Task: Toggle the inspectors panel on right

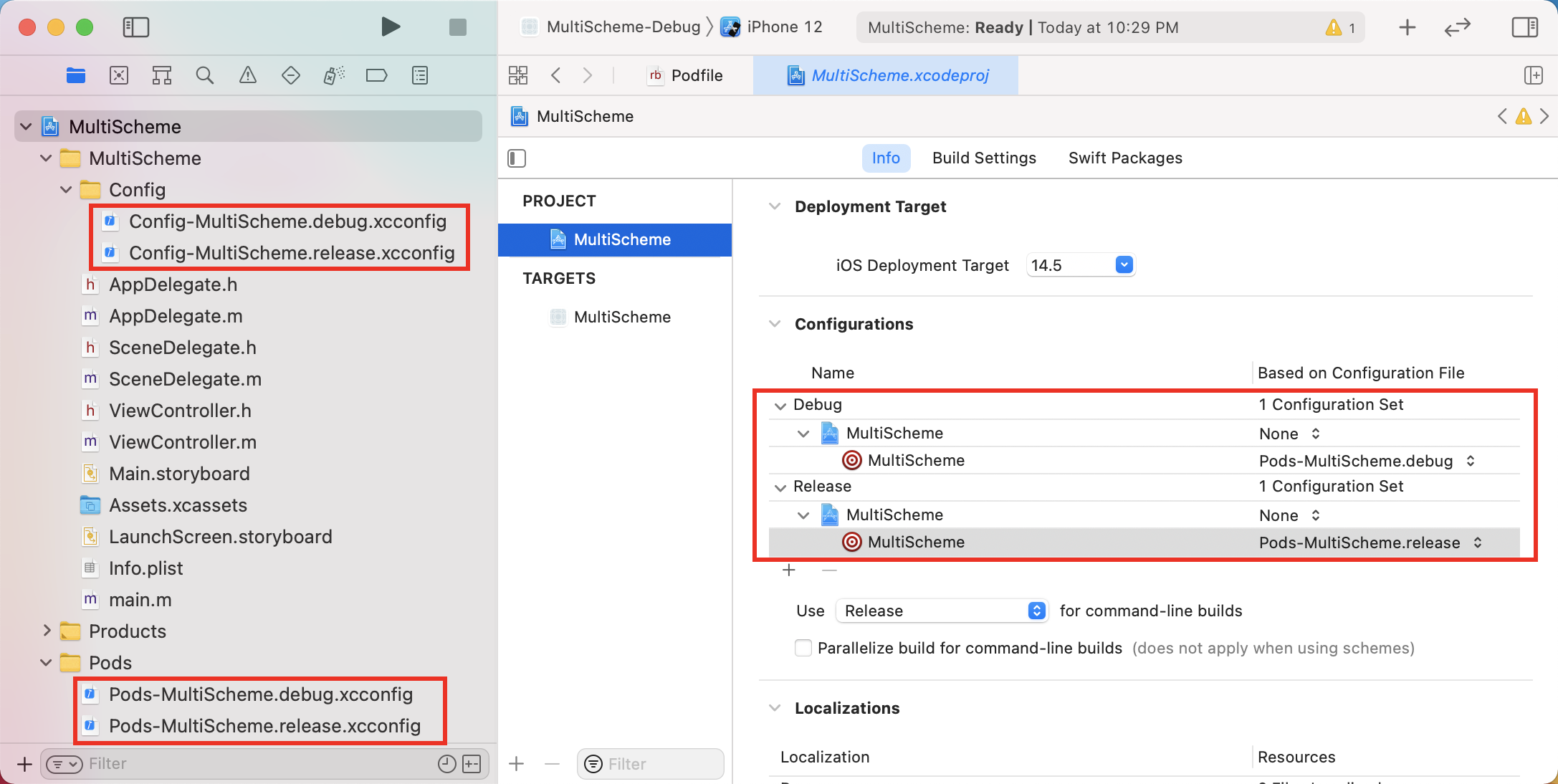Action: [1524, 27]
